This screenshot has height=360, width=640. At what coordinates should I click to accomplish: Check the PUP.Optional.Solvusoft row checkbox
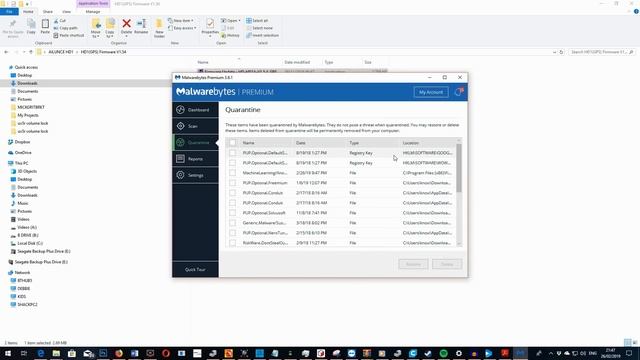coord(232,213)
